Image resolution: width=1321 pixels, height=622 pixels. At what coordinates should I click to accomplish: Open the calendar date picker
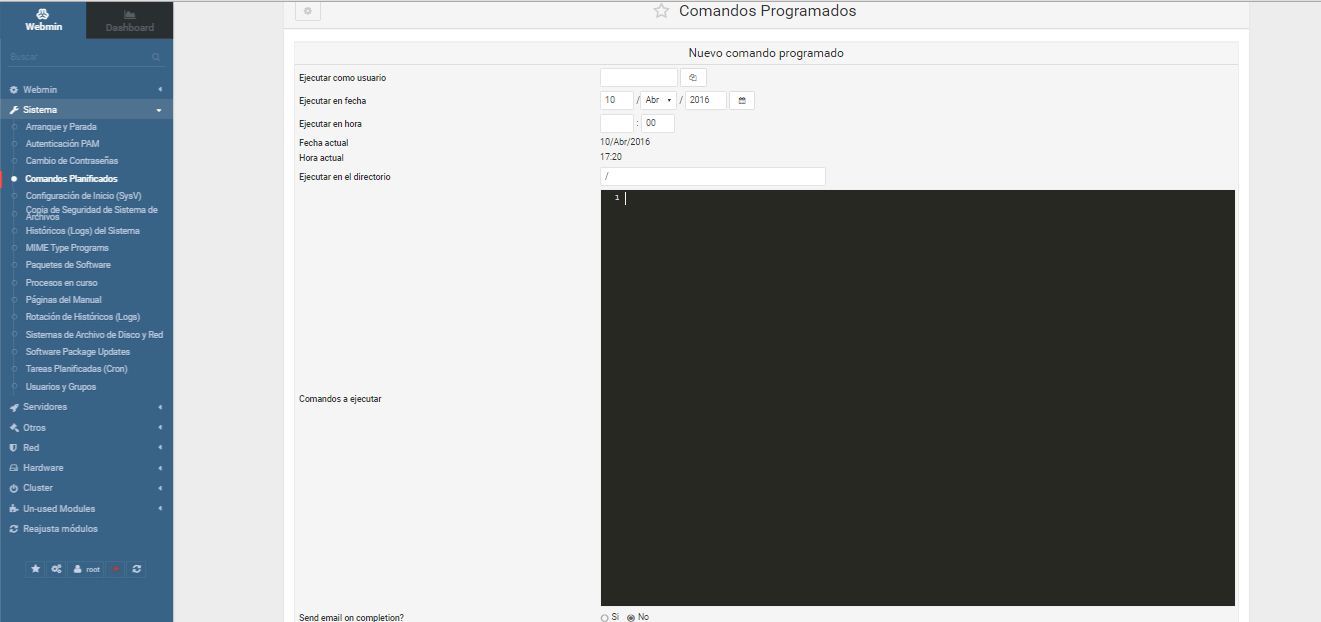coord(742,100)
